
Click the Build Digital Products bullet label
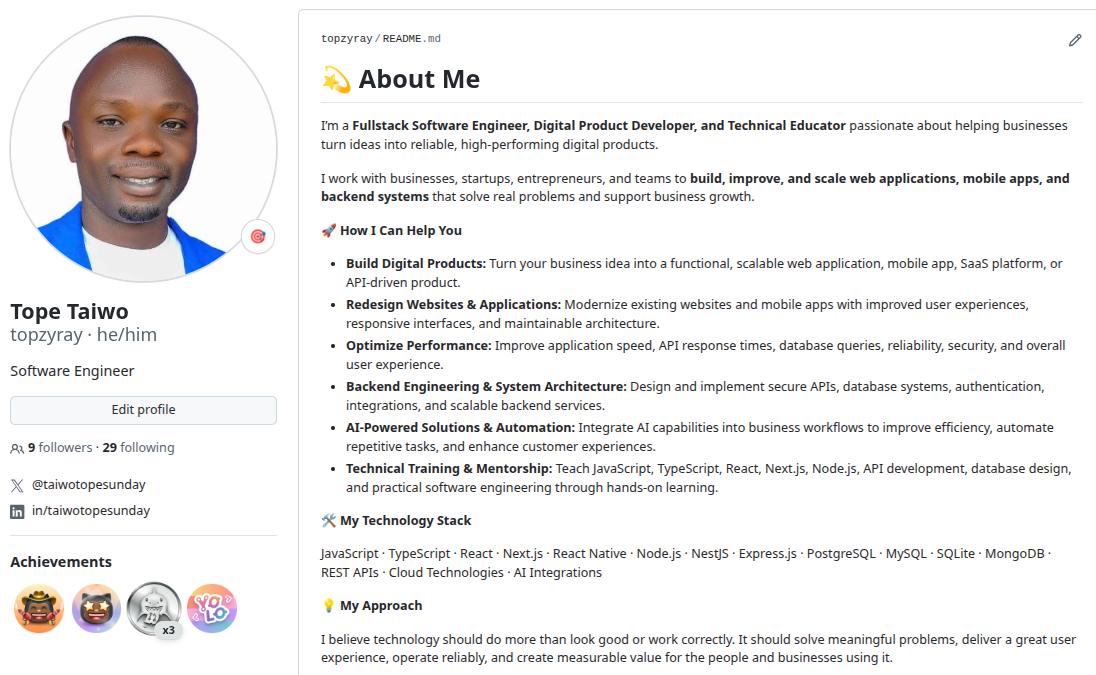click(416, 263)
